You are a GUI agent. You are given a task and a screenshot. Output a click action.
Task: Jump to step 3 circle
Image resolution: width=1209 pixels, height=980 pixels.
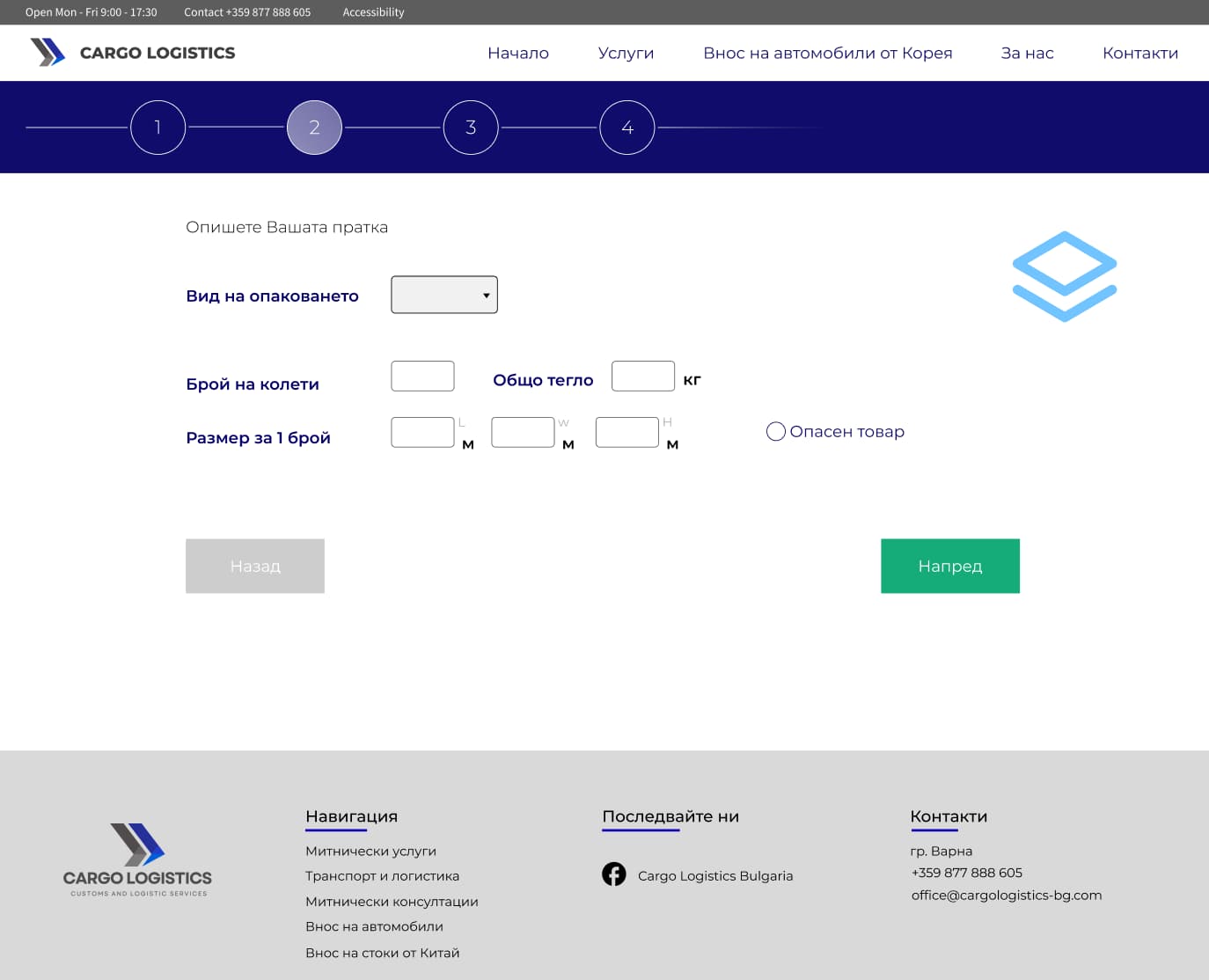coord(471,128)
